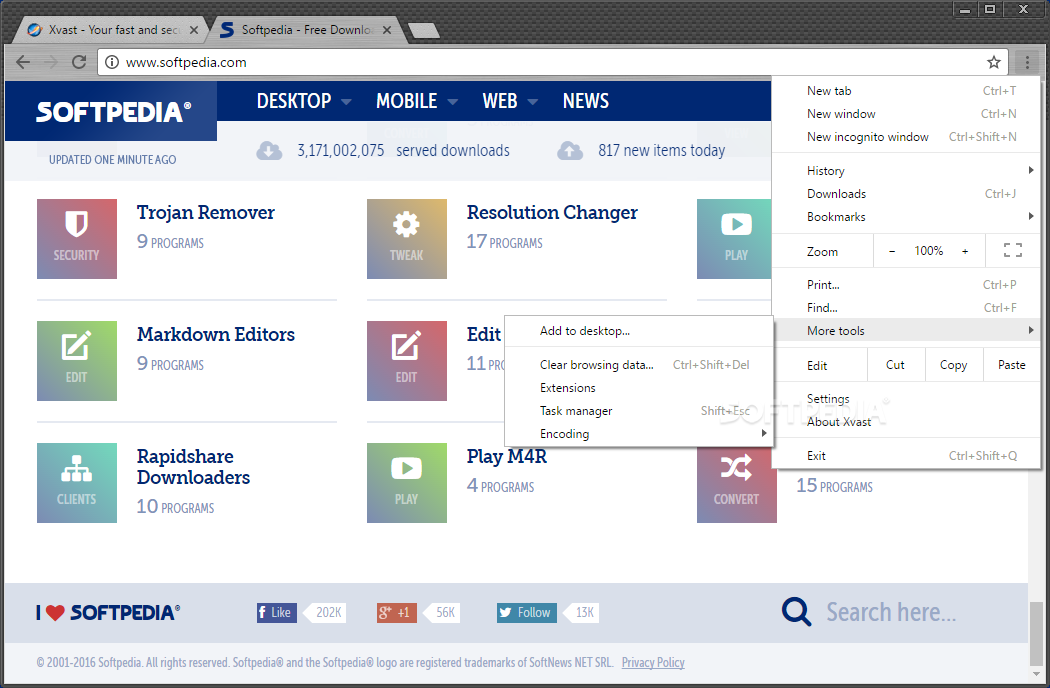Open Rapidshare Downloaders link
The width and height of the screenshot is (1050, 688).
click(194, 467)
